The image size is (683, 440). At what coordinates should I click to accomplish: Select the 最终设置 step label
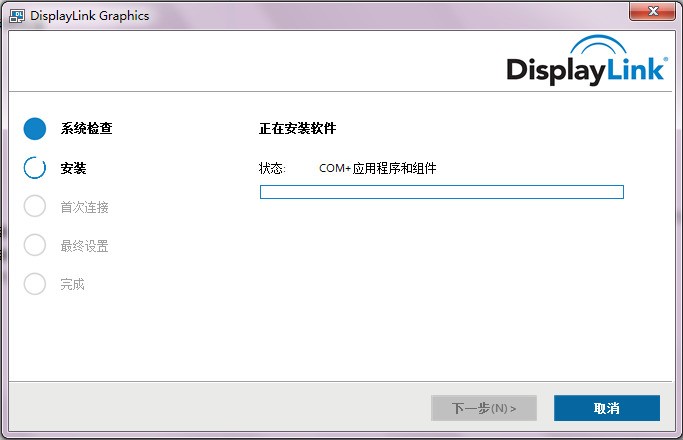point(85,246)
